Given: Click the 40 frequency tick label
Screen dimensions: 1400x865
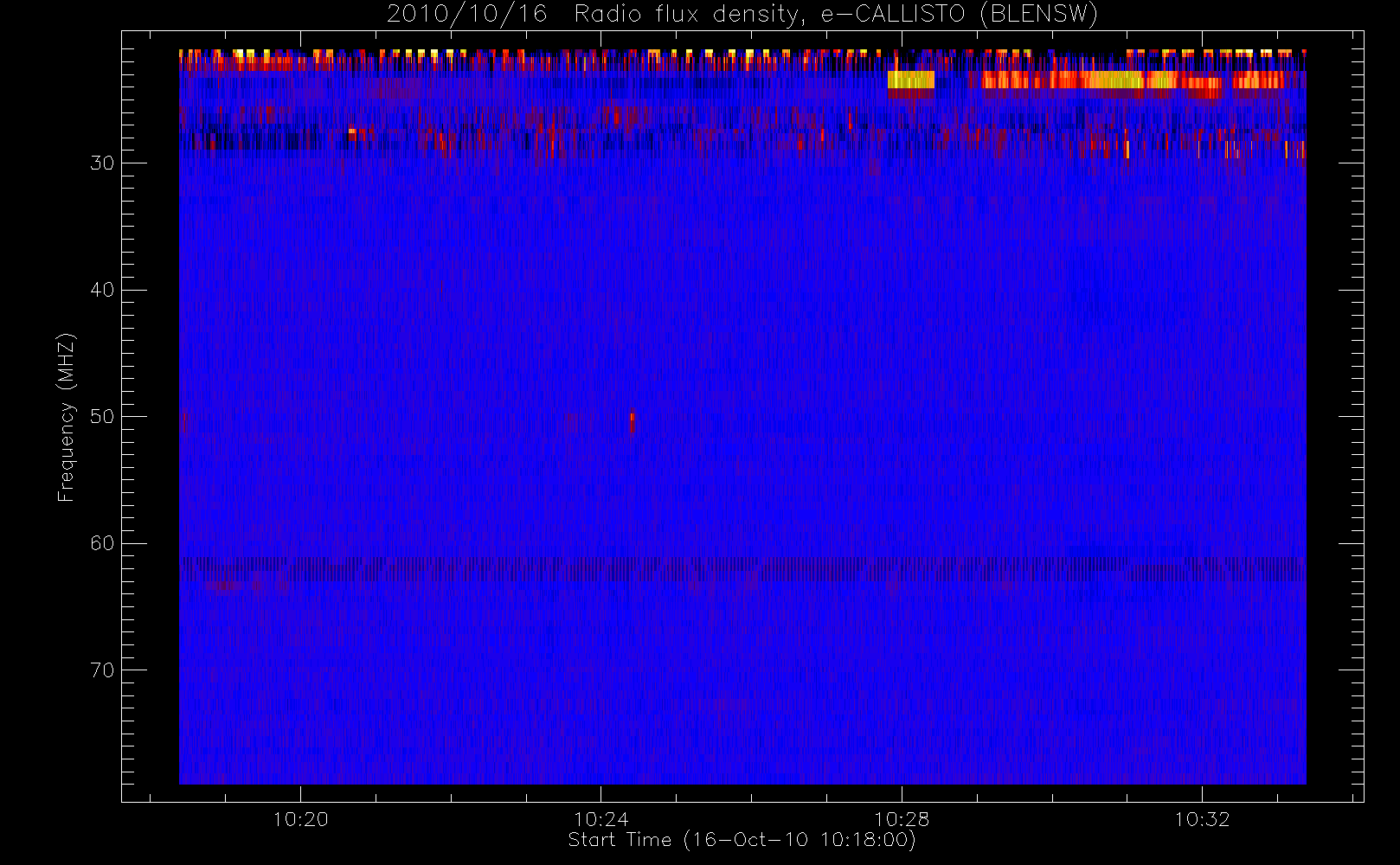Looking at the screenshot, I should point(102,290).
